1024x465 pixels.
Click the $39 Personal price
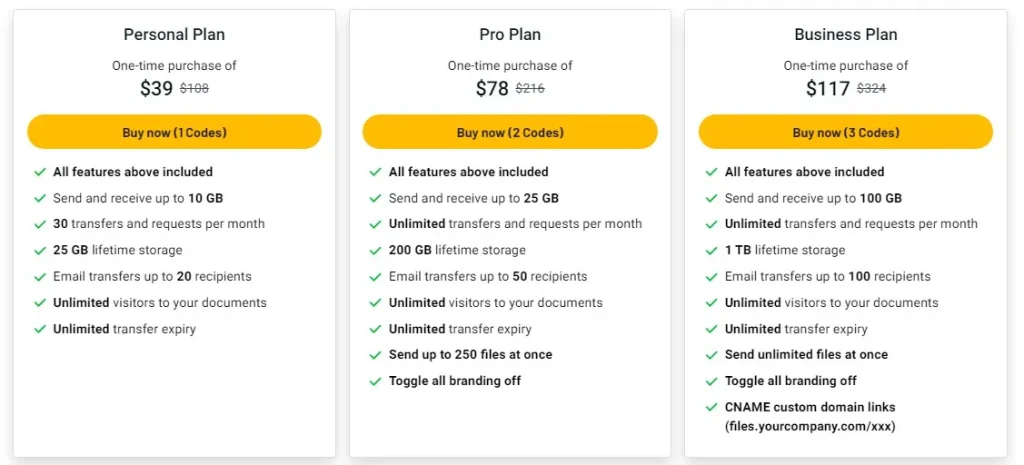click(x=157, y=88)
